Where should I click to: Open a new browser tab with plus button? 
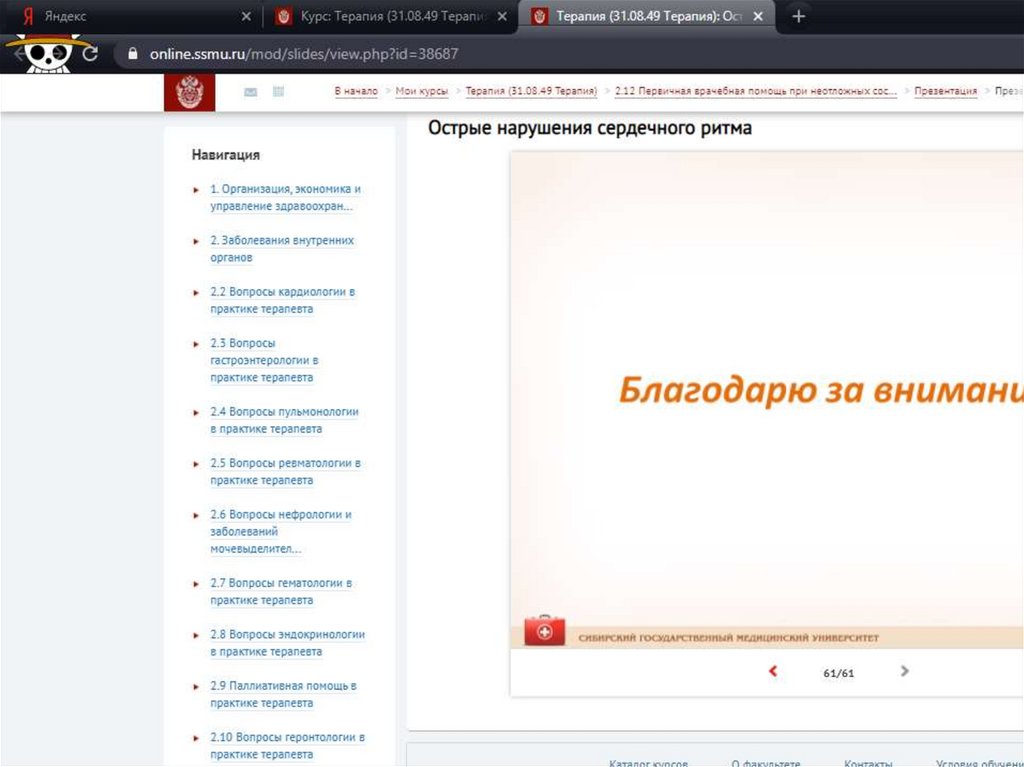(x=798, y=17)
